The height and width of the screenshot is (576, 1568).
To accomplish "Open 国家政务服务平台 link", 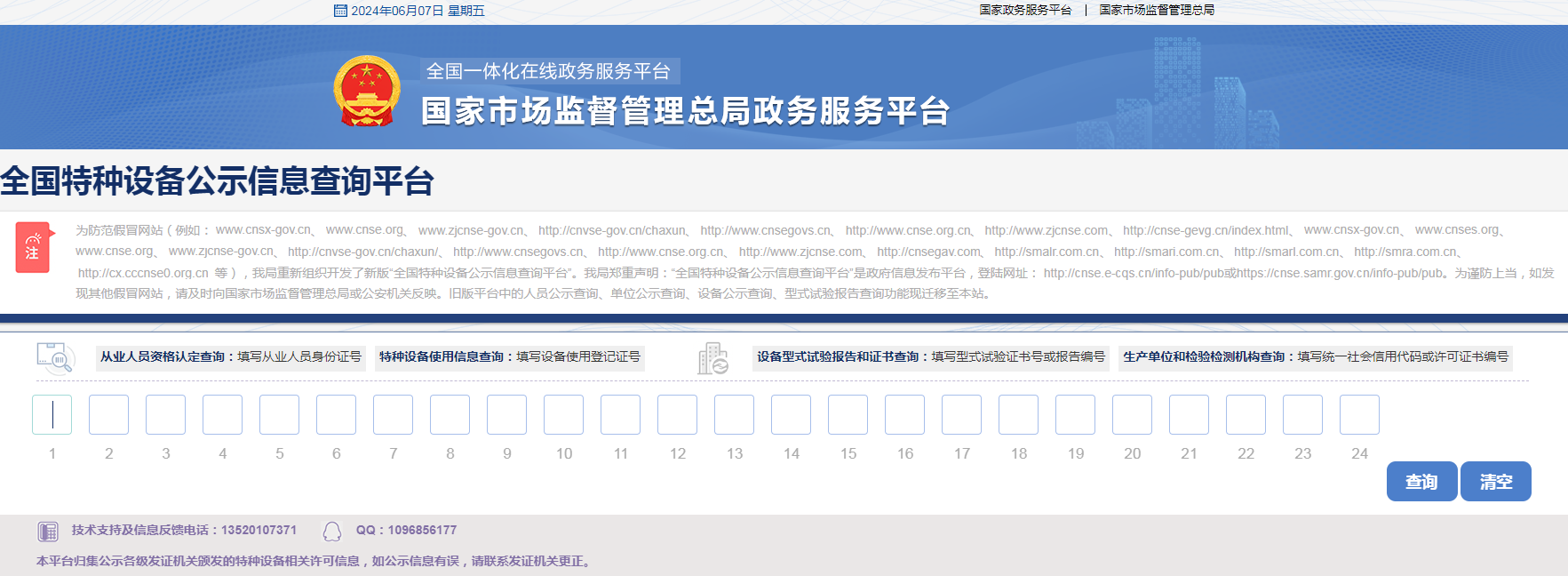I will 1025,10.
